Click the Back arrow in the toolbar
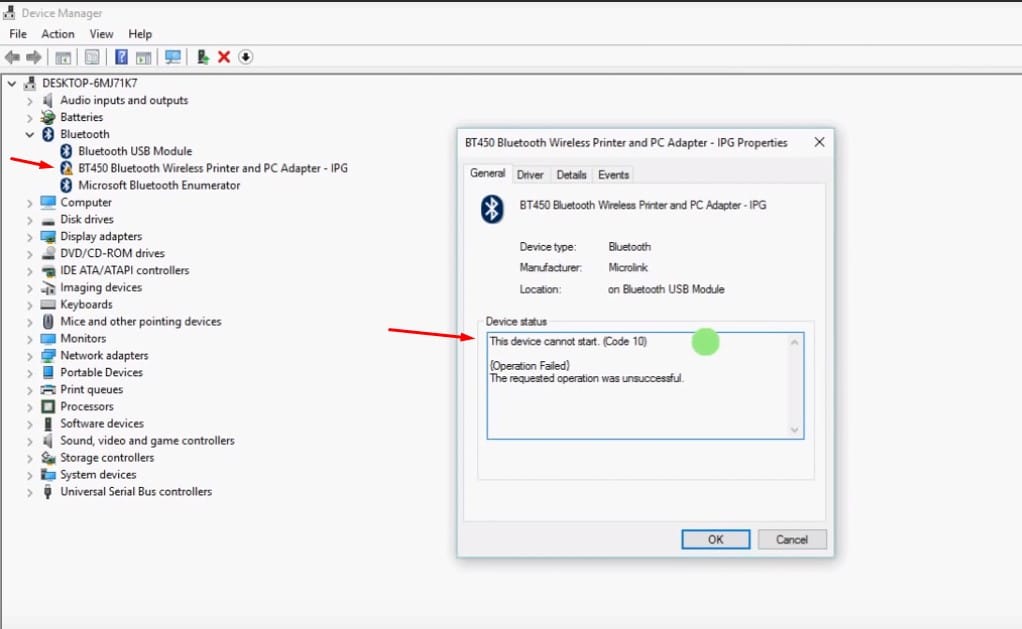 click(x=12, y=57)
